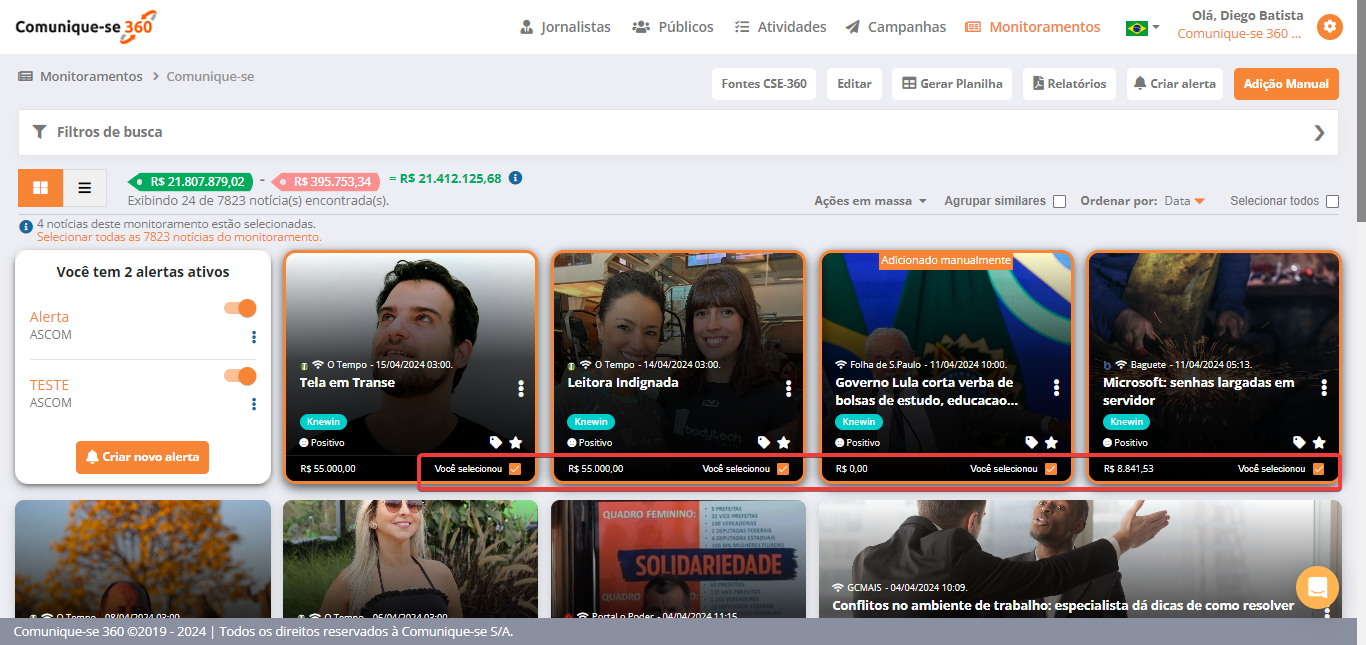Screen dimensions: 1366x645
Task: Uncheck selection on Microsoft senhas card
Action: point(1319,469)
